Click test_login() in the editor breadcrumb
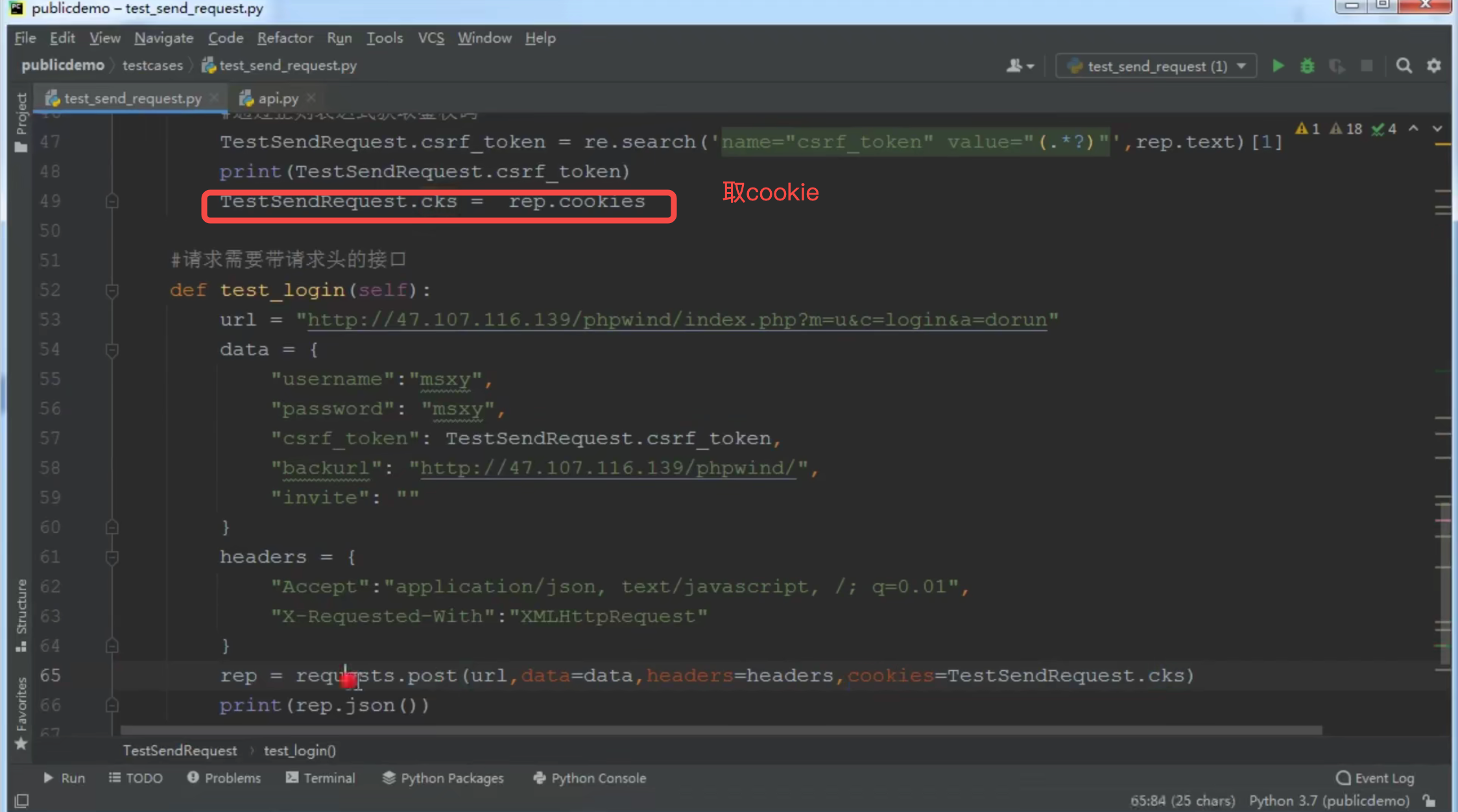The height and width of the screenshot is (812, 1458). (300, 750)
